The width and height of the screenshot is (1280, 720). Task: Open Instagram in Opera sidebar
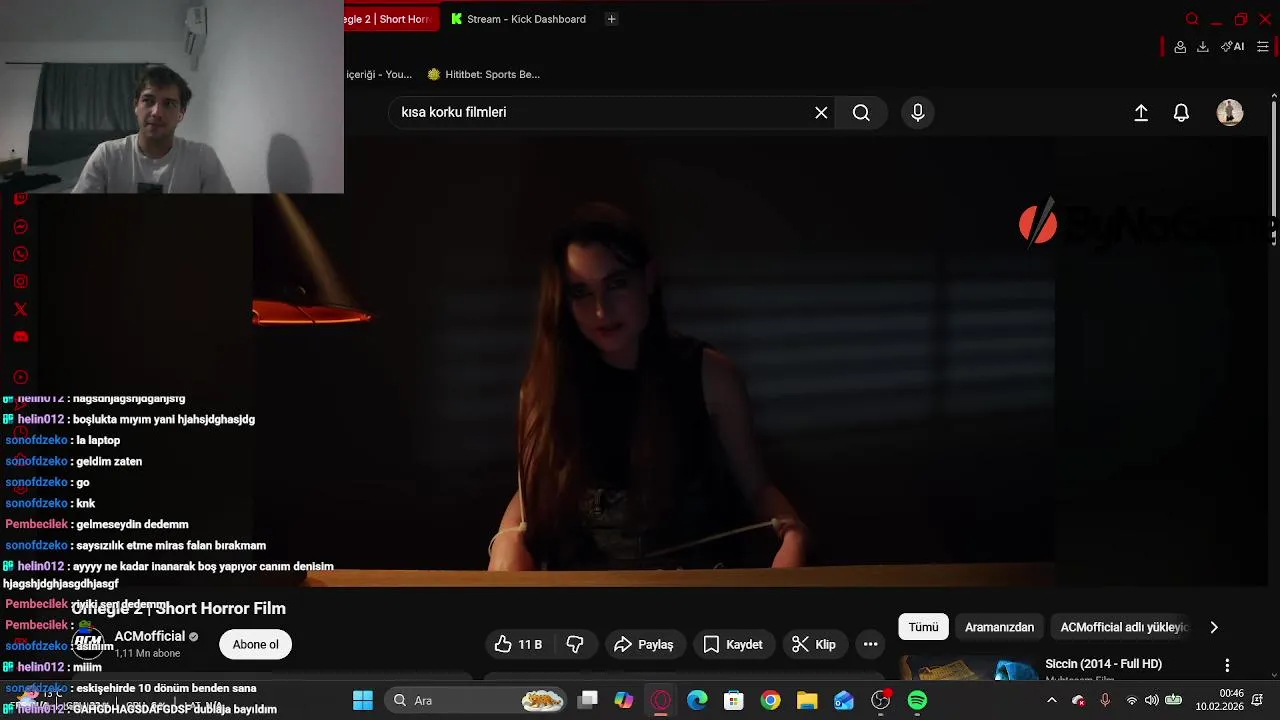pos(20,282)
